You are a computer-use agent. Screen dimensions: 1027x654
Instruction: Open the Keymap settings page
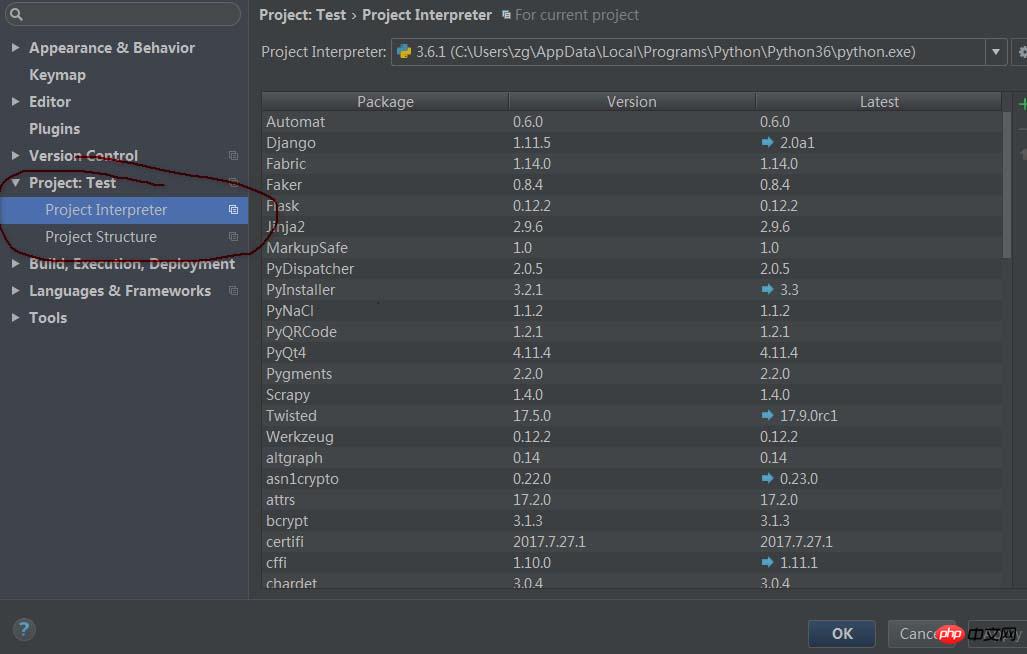point(57,75)
